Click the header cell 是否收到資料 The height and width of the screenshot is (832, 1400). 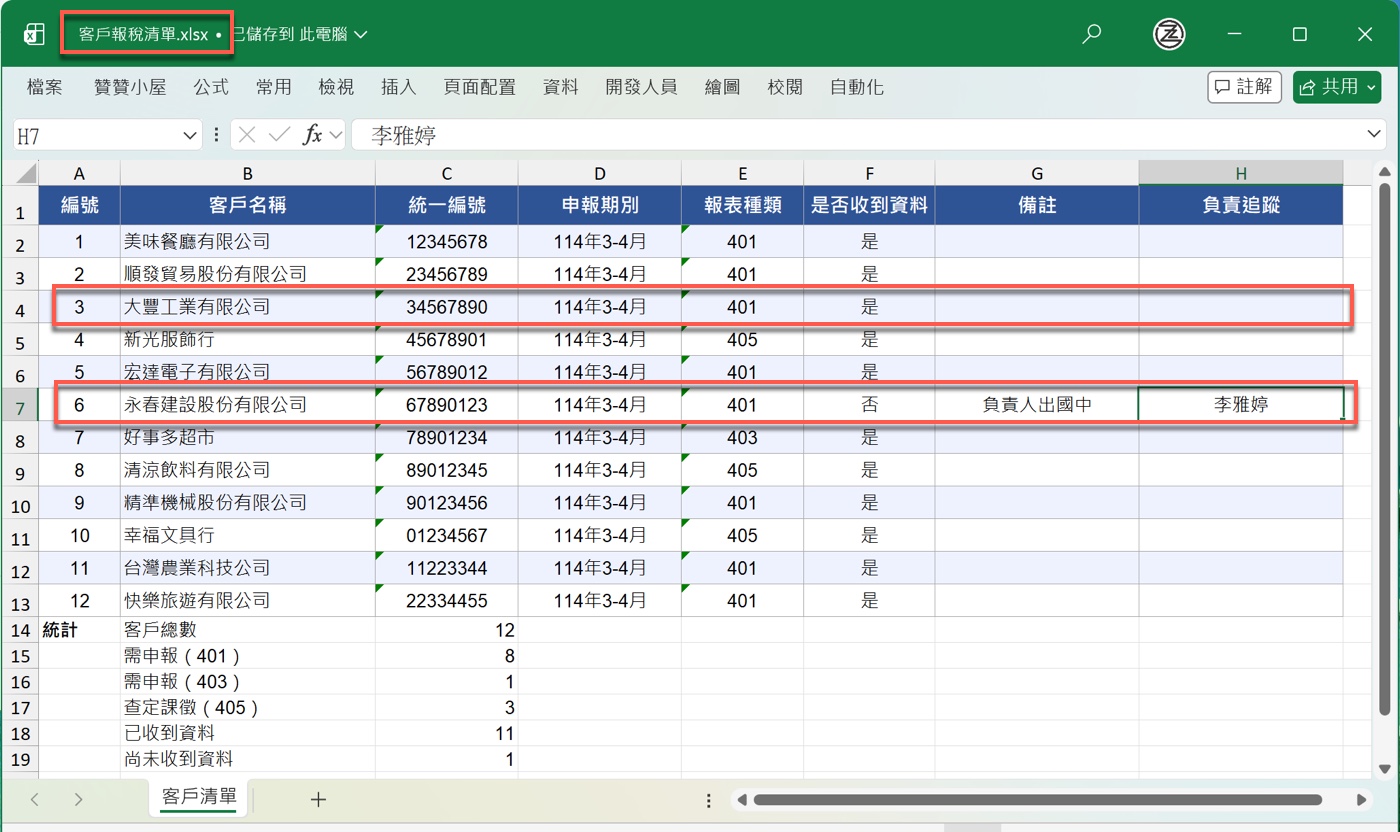tap(869, 206)
